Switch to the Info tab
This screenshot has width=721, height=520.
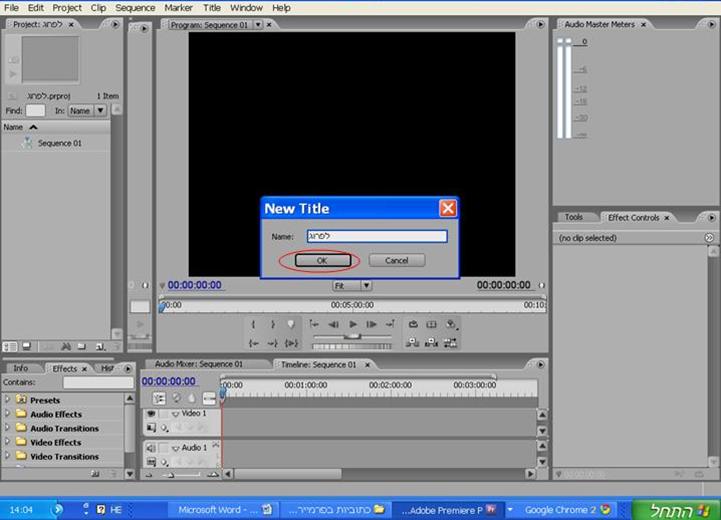coord(21,368)
